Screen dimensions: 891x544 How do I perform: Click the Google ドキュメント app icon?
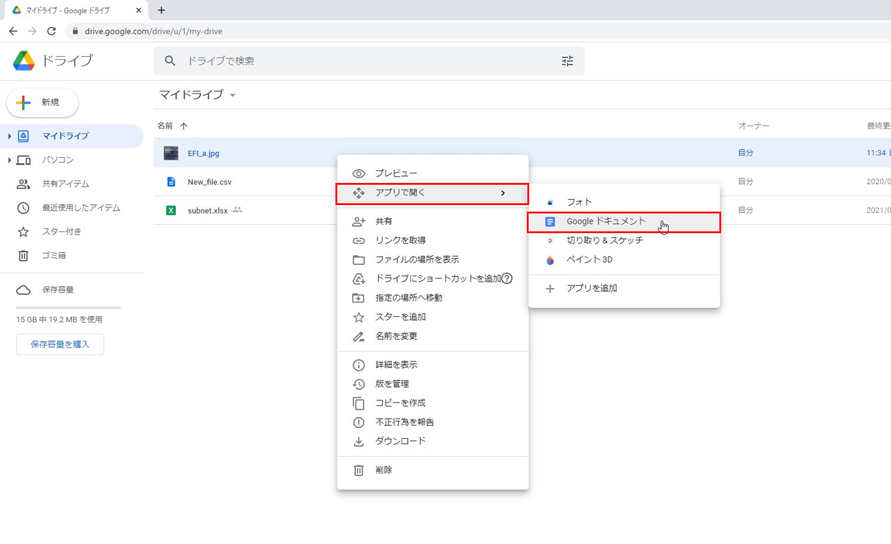(x=550, y=222)
